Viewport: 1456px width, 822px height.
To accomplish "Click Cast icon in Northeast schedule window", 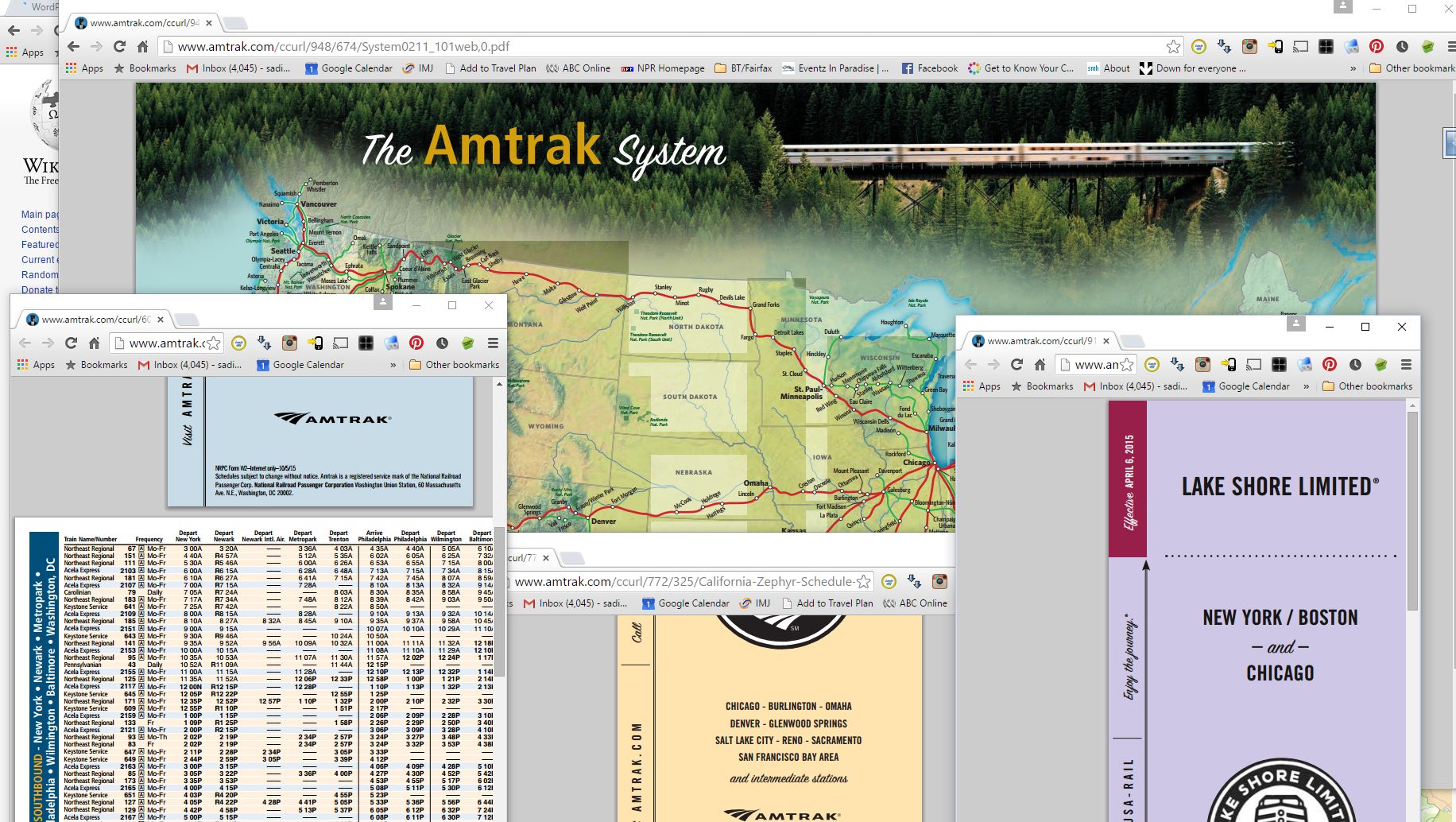I will tap(340, 343).
